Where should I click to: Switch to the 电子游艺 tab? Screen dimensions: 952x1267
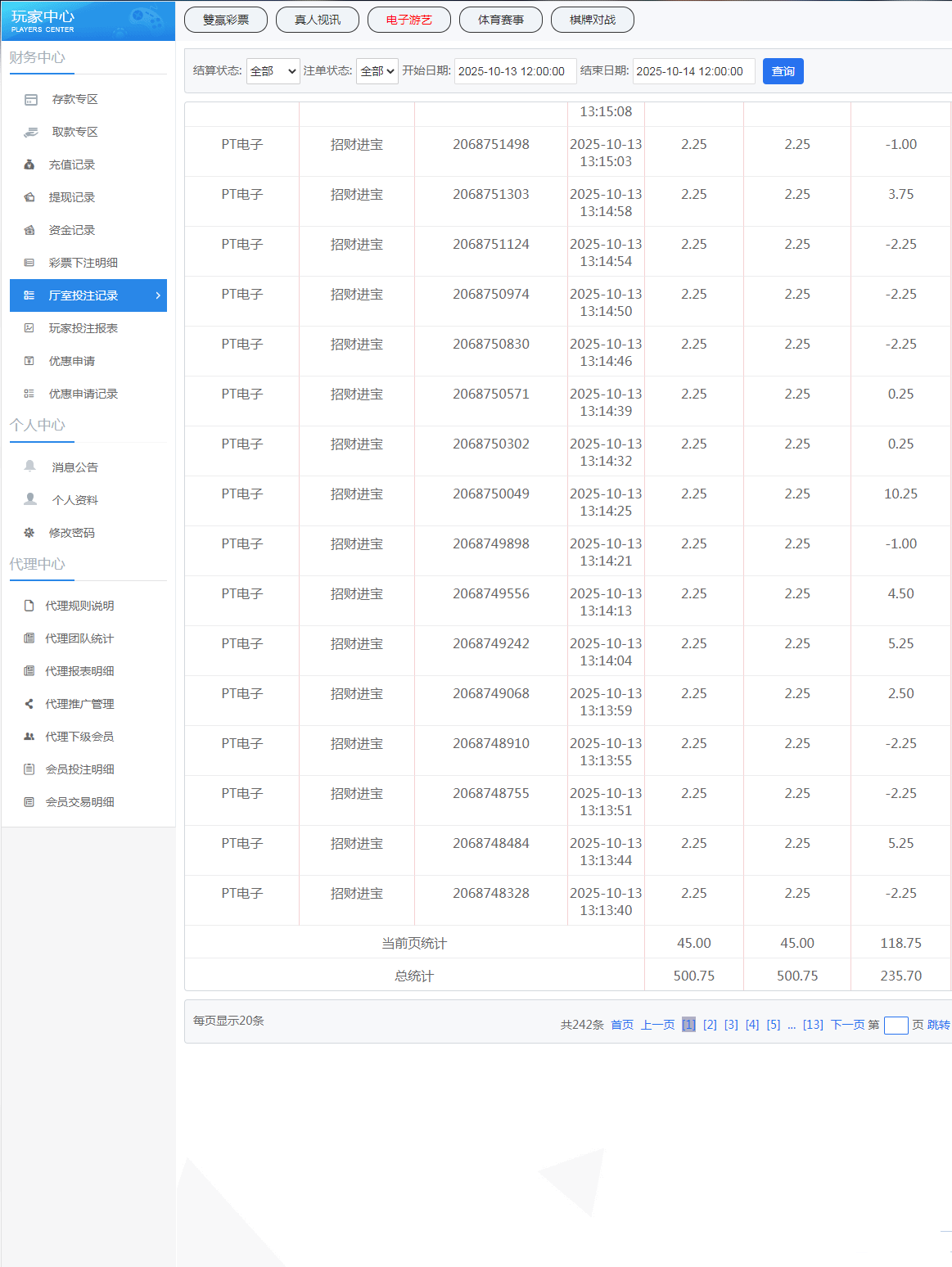[x=409, y=20]
